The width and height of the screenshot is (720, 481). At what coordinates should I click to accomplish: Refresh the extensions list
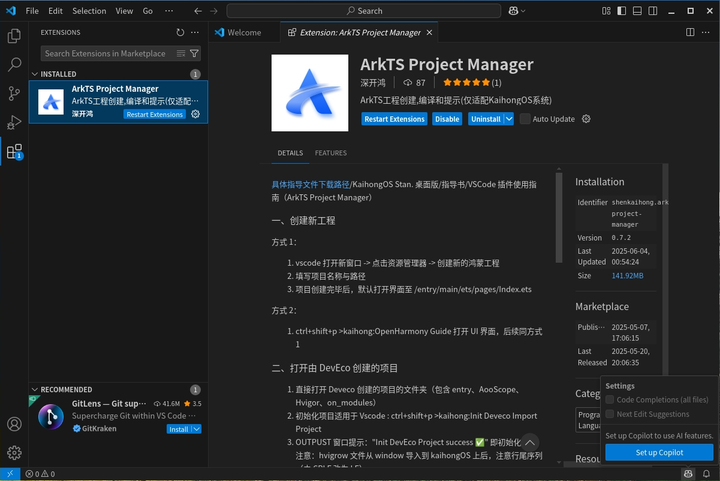[x=180, y=32]
